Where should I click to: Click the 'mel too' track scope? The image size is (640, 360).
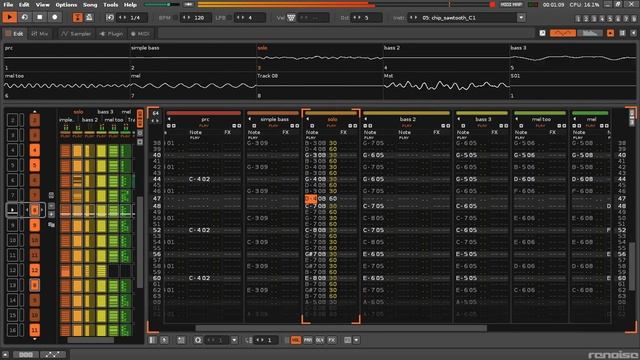67,85
